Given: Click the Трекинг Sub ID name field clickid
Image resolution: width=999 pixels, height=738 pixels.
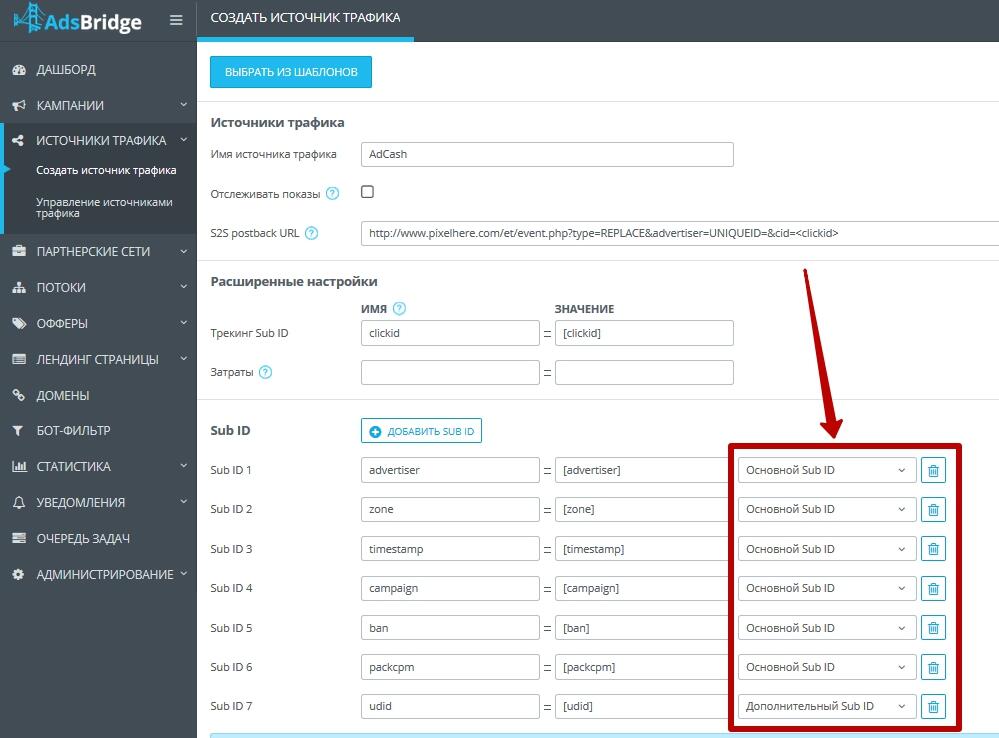Looking at the screenshot, I should 450,333.
